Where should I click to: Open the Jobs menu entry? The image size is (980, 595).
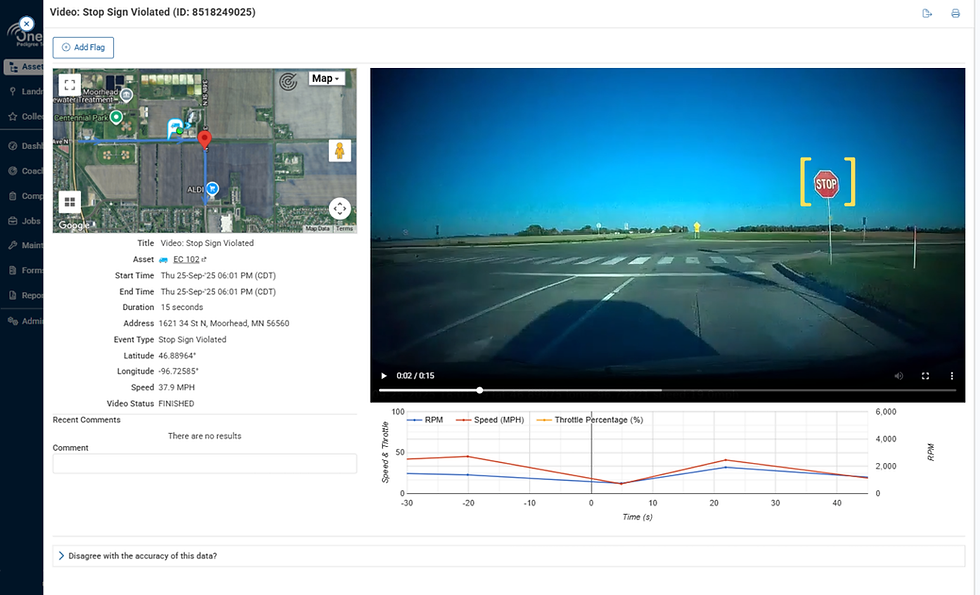click(x=20, y=220)
